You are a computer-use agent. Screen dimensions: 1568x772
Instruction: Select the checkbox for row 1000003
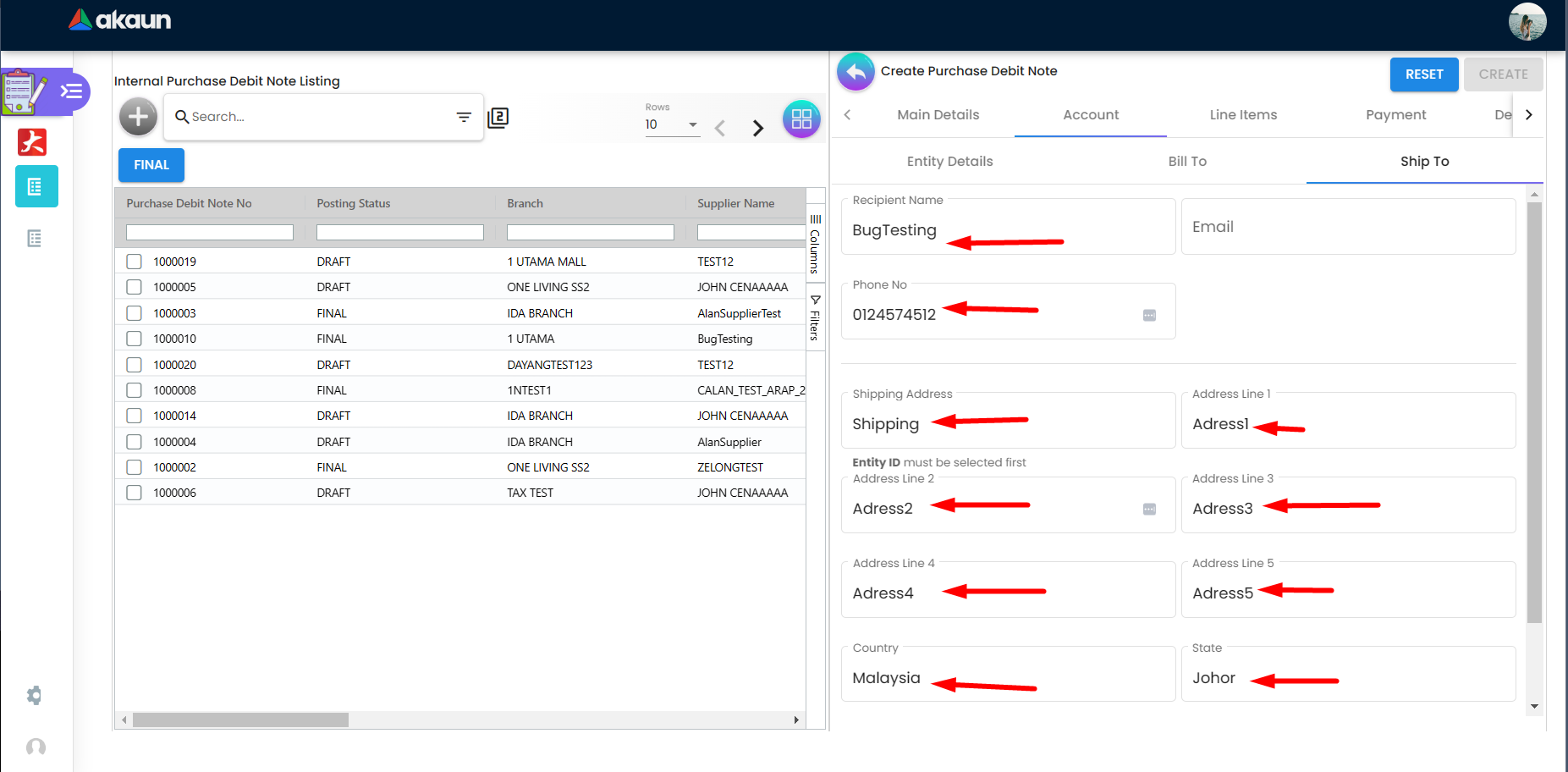pyautogui.click(x=134, y=313)
